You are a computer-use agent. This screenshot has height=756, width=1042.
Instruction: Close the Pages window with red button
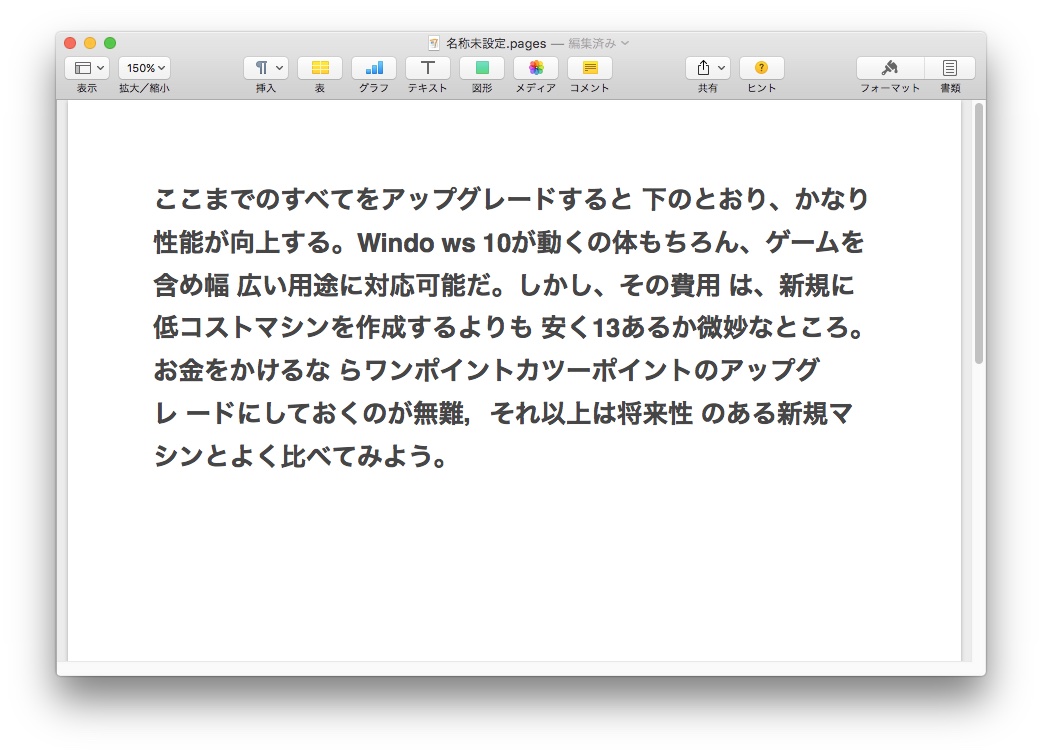pos(70,43)
